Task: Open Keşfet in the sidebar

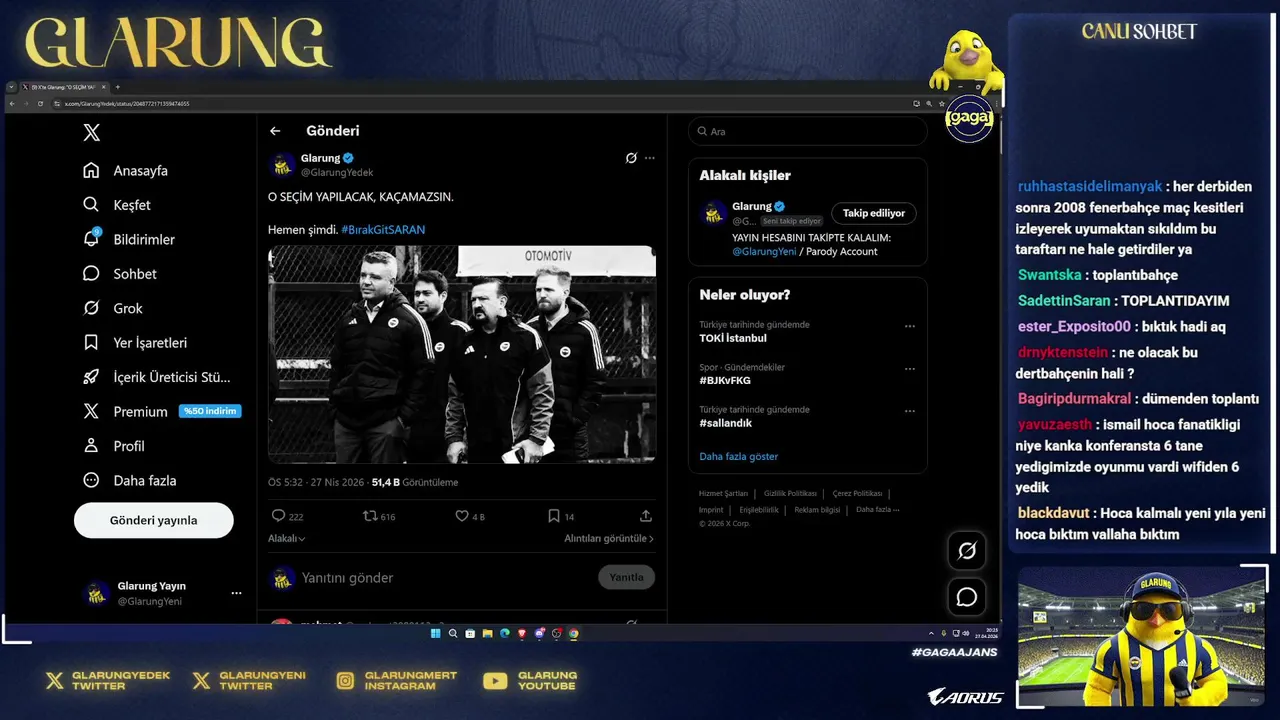Action: tap(117, 205)
